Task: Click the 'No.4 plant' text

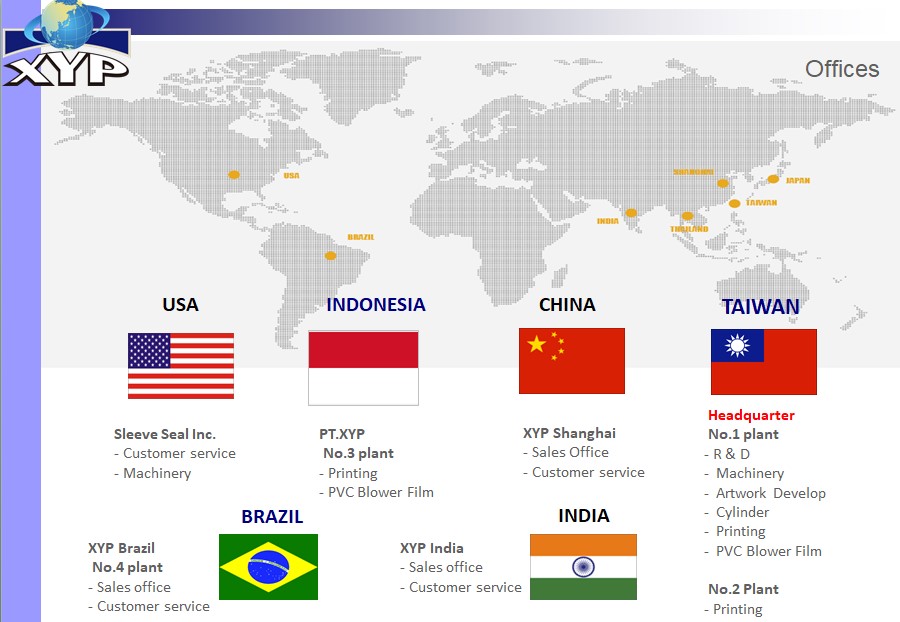Action: (127, 567)
